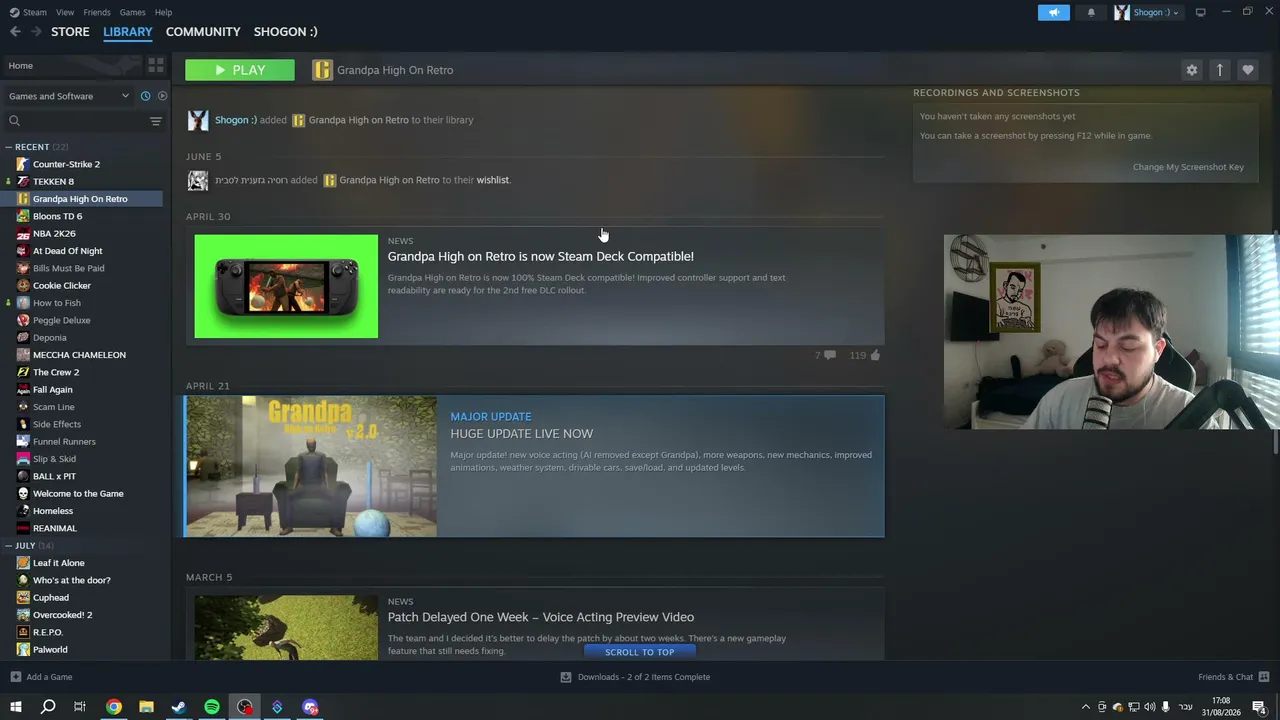Switch to Big Picture mode via monitor icon
The height and width of the screenshot is (720, 1280).
point(1200,12)
